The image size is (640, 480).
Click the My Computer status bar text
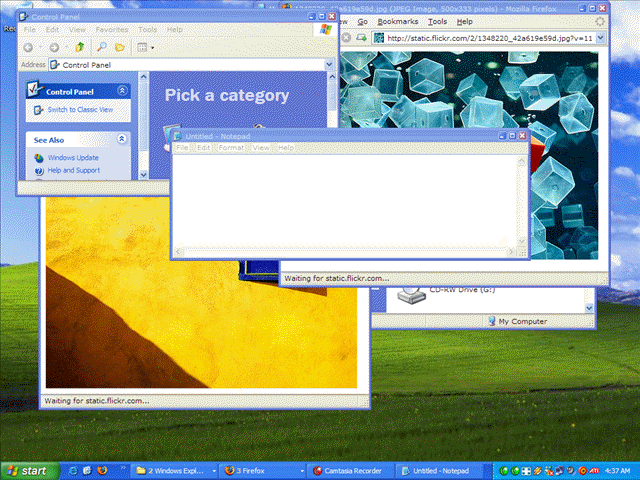click(522, 322)
